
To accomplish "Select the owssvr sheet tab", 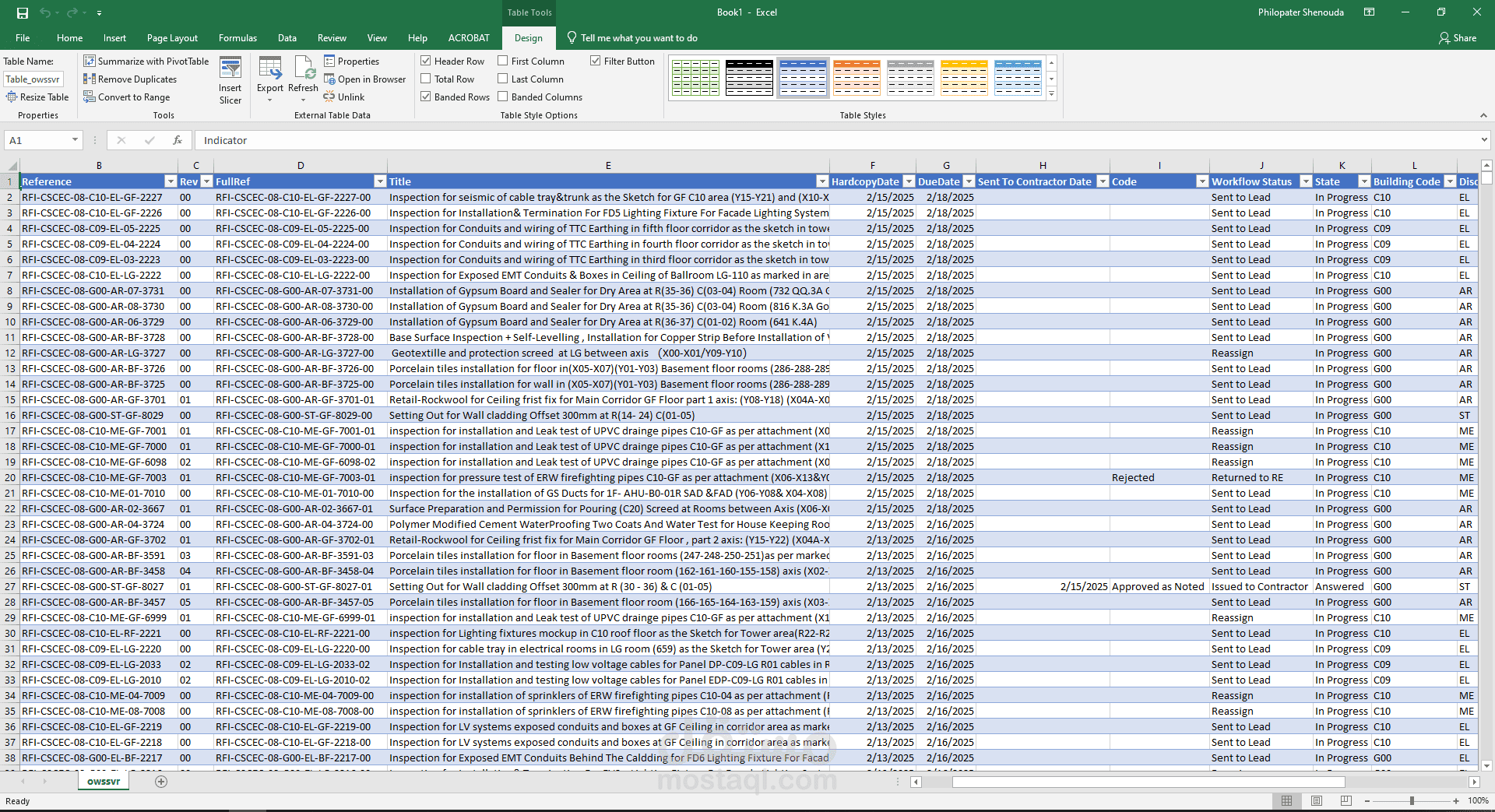I will (104, 782).
